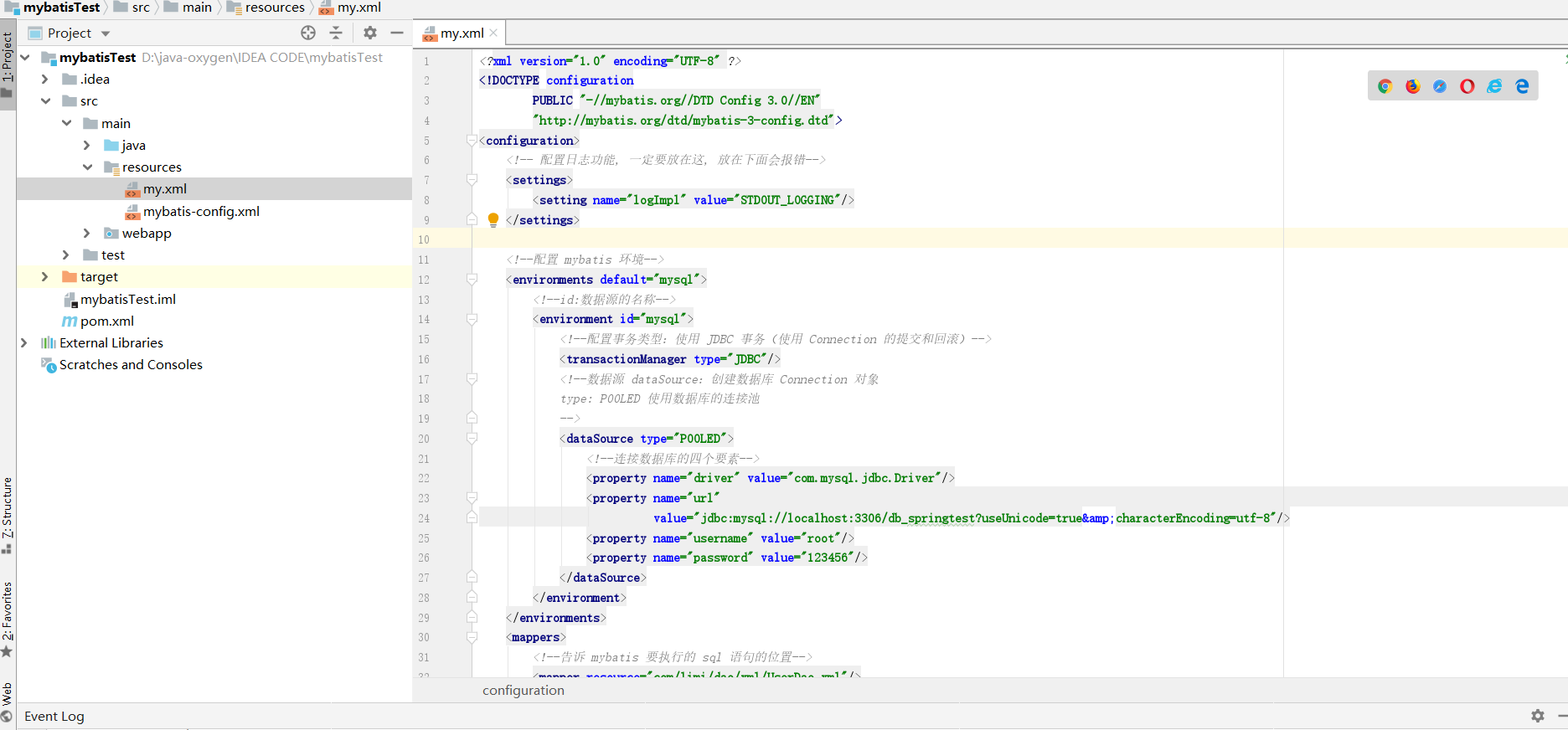
Task: Fold the environment tag at line 14
Action: point(472,319)
